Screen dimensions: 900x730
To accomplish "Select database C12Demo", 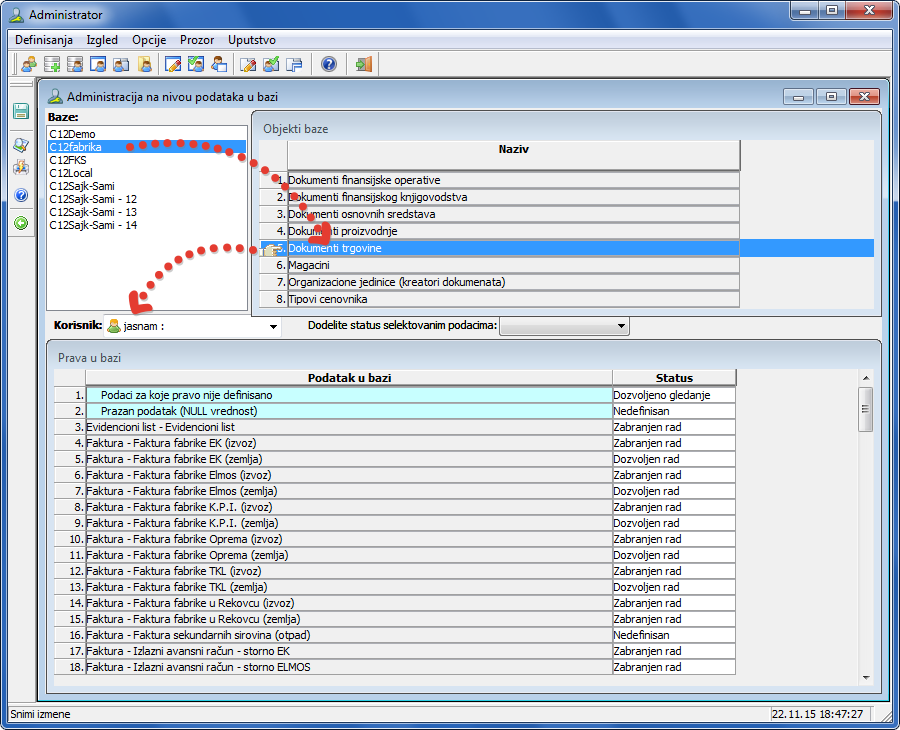I will [x=148, y=134].
